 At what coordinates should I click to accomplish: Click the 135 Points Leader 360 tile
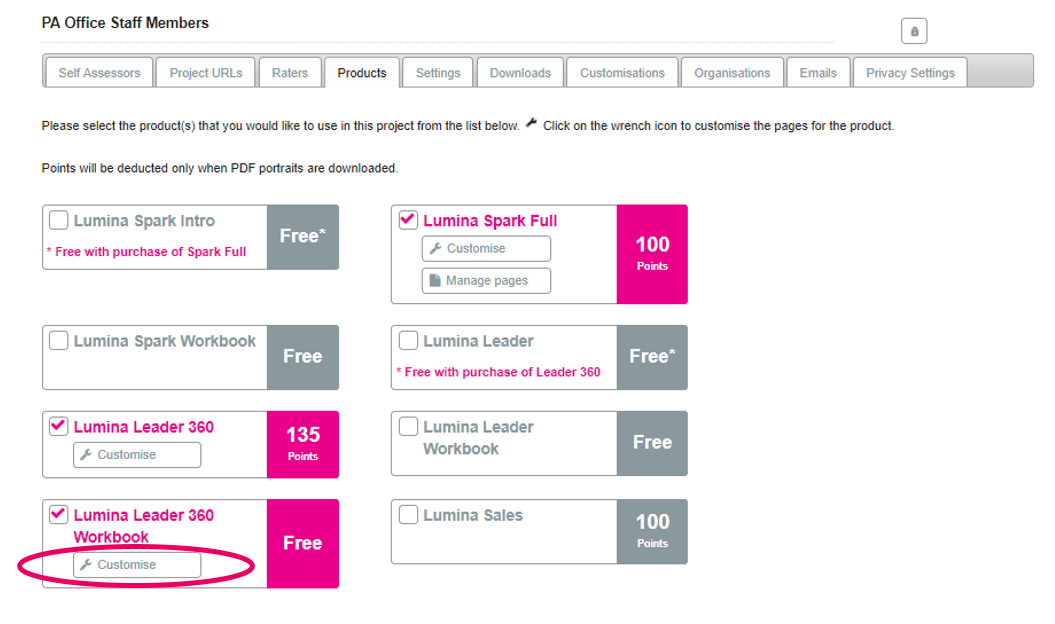(x=303, y=444)
